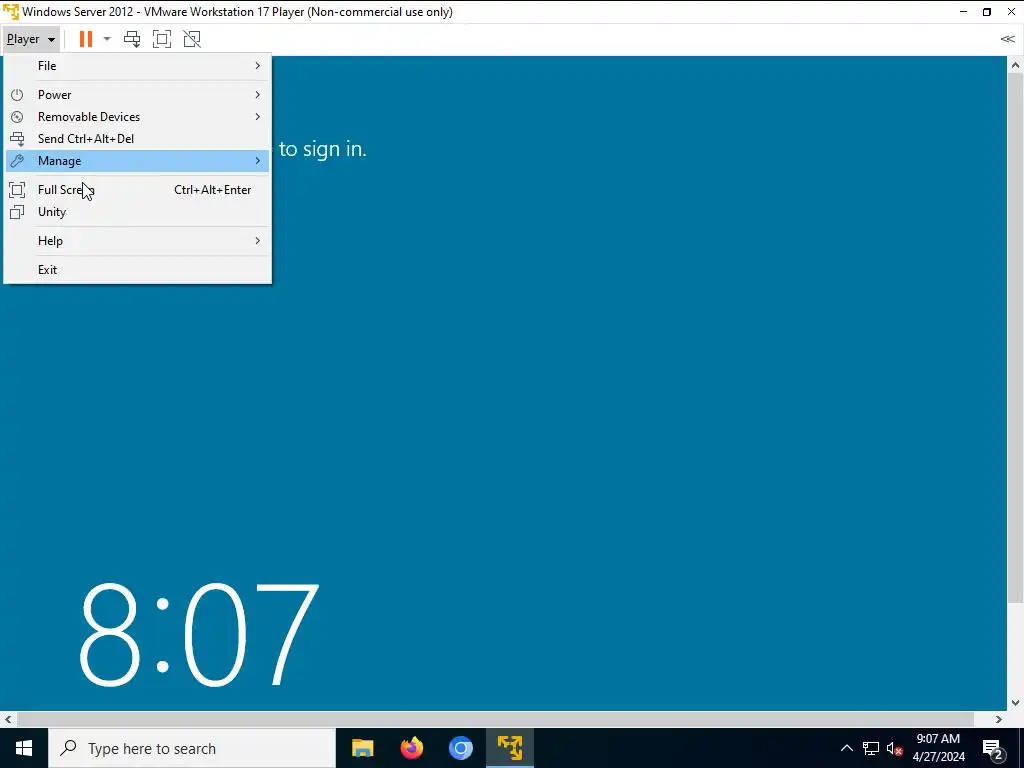Open File Explorer from the taskbar
This screenshot has height=768, width=1024.
click(x=362, y=748)
